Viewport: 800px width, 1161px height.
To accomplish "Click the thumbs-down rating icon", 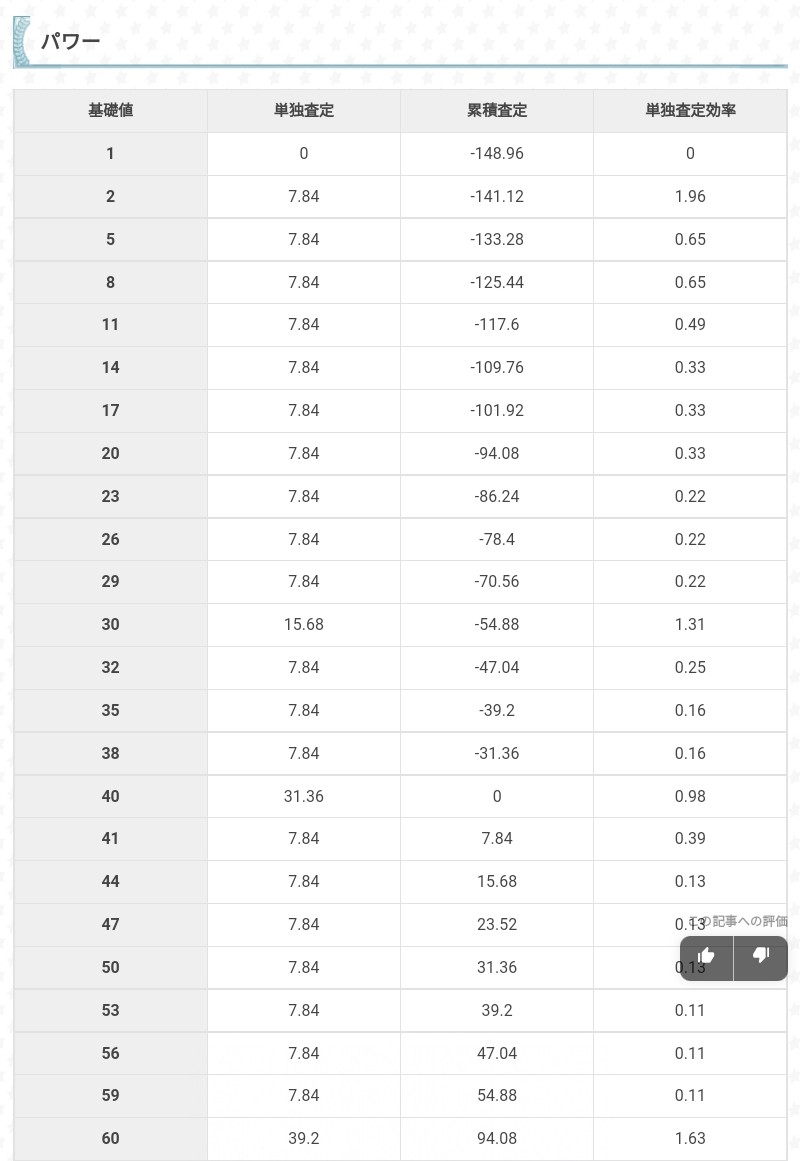I will [761, 957].
